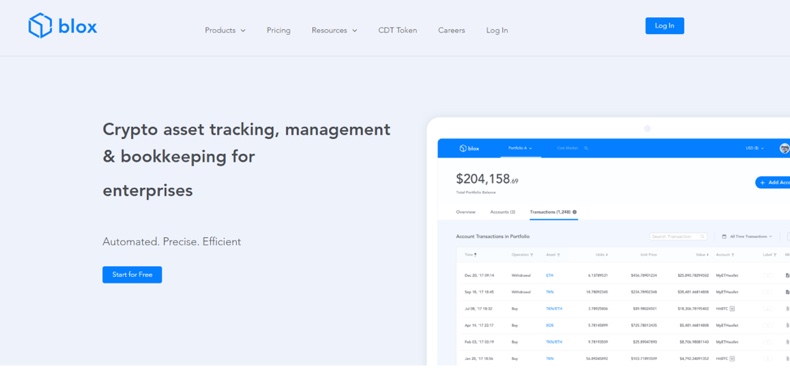
Task: Click the Dec 20, '17 time cell
Action: tap(479, 276)
